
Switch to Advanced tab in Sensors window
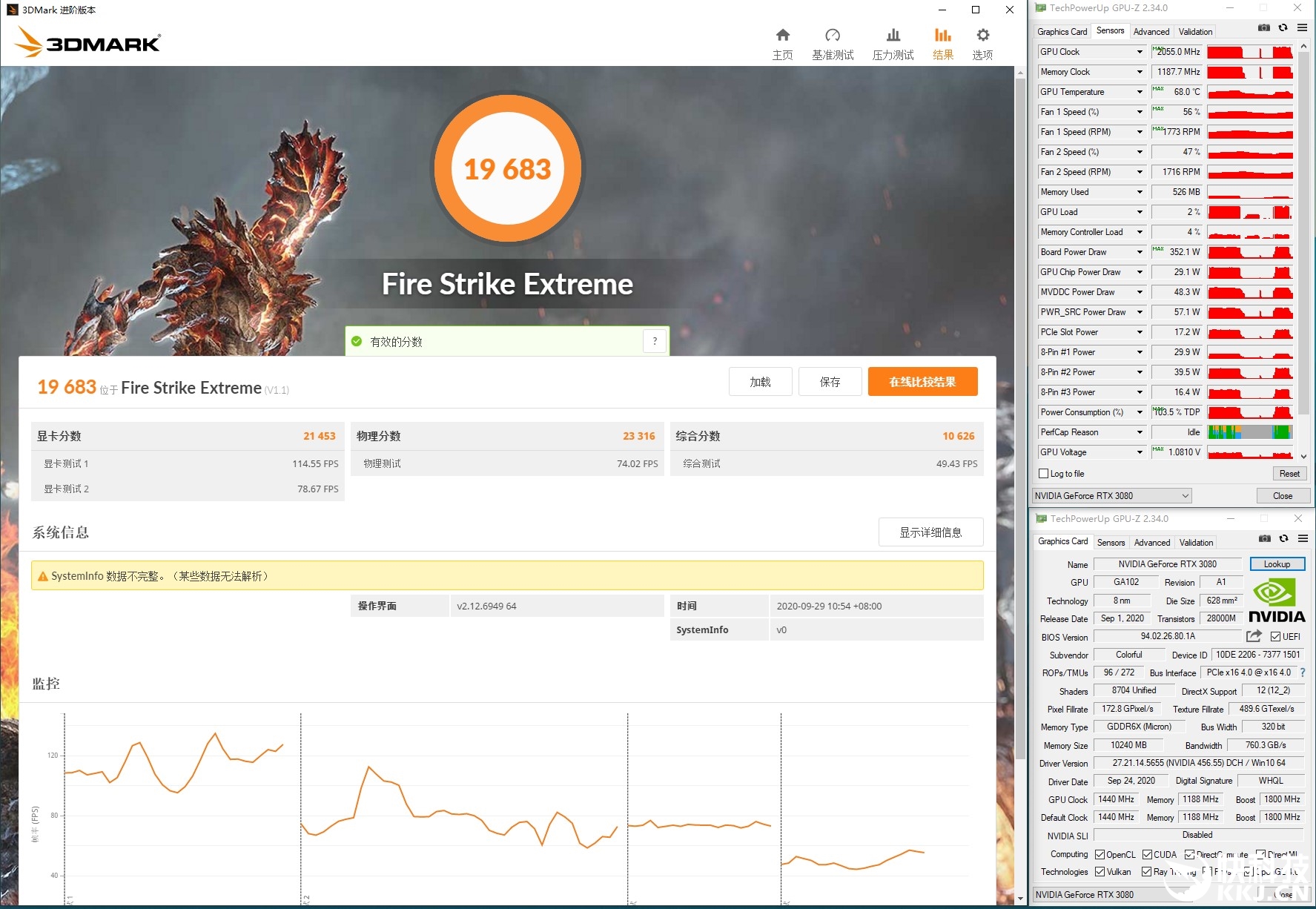pos(1151,32)
